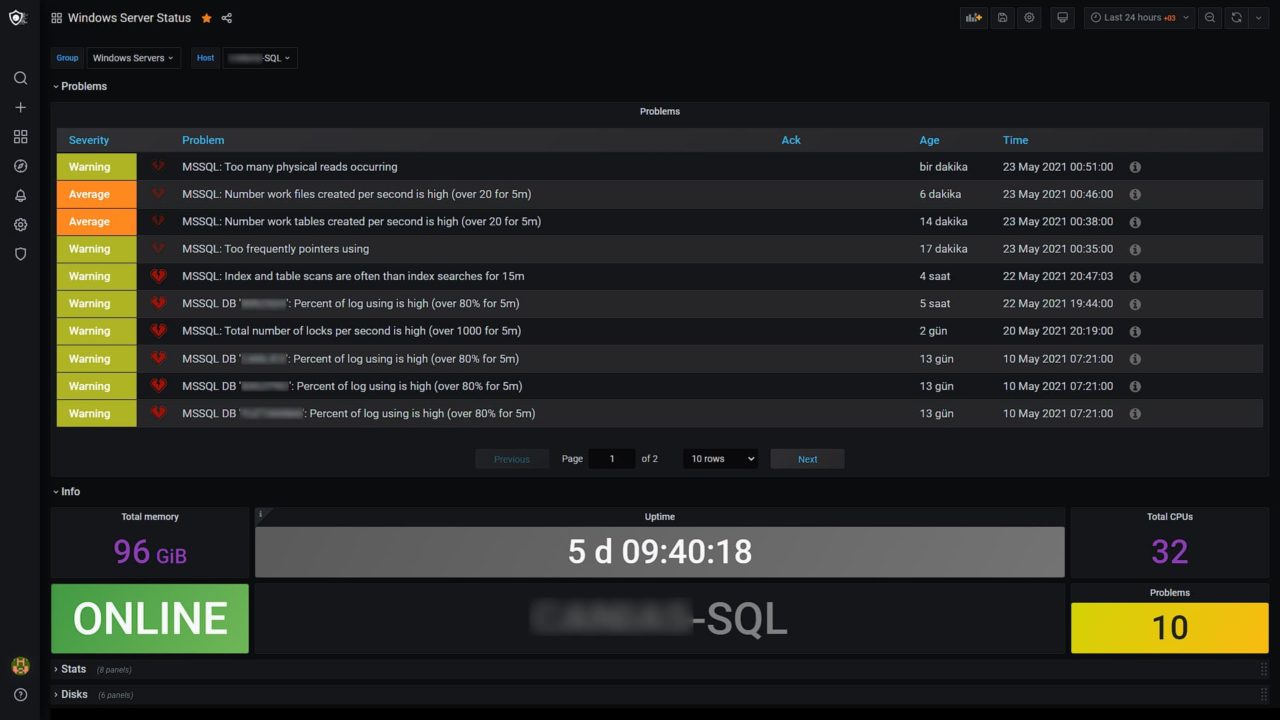The height and width of the screenshot is (720, 1280).
Task: Expand the Stats panels section
Action: click(x=72, y=668)
